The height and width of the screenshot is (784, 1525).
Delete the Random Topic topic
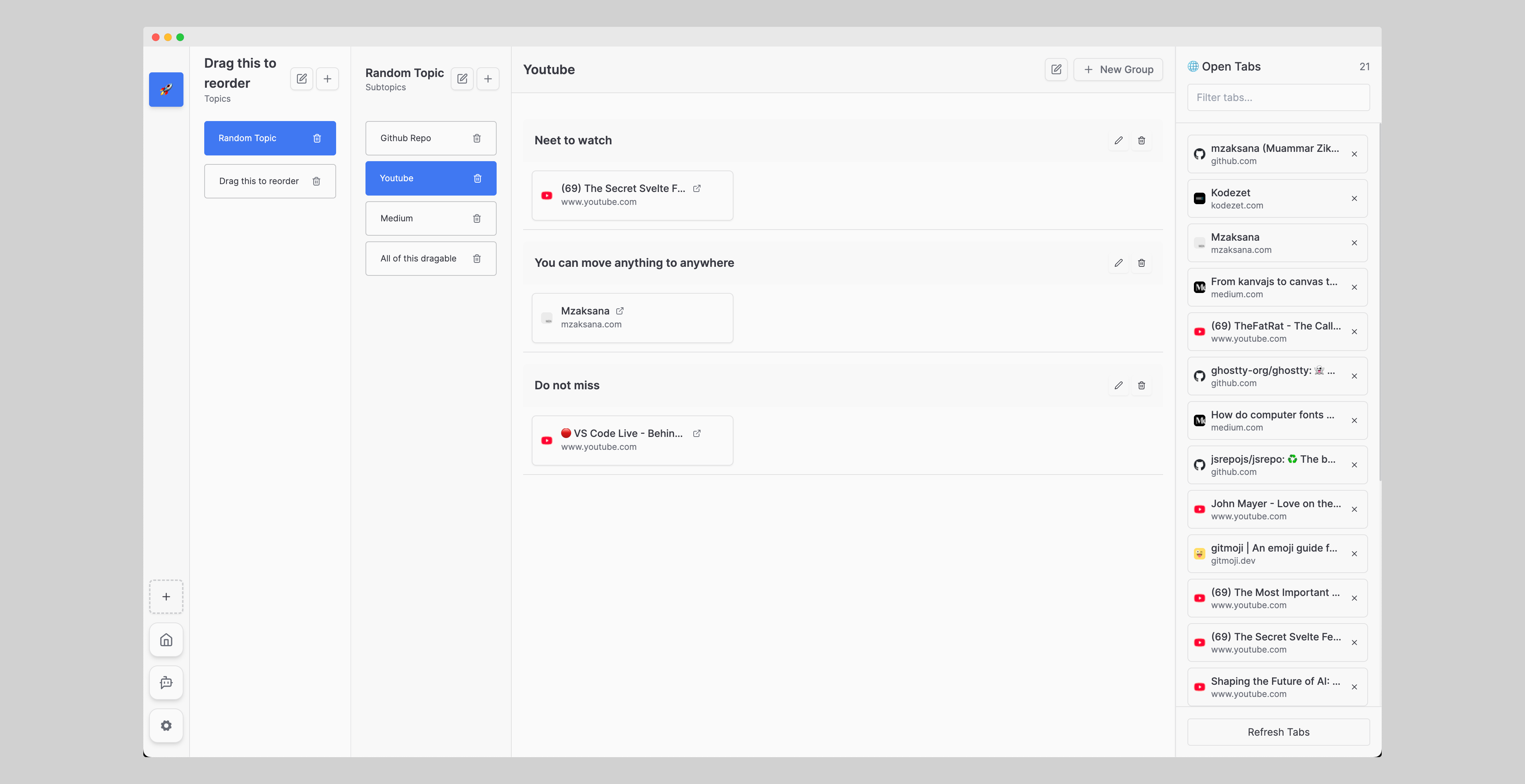pos(317,138)
